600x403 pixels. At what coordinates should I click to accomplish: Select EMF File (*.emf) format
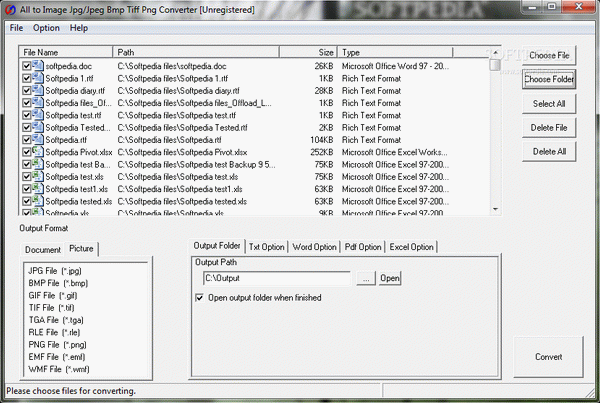click(x=57, y=357)
